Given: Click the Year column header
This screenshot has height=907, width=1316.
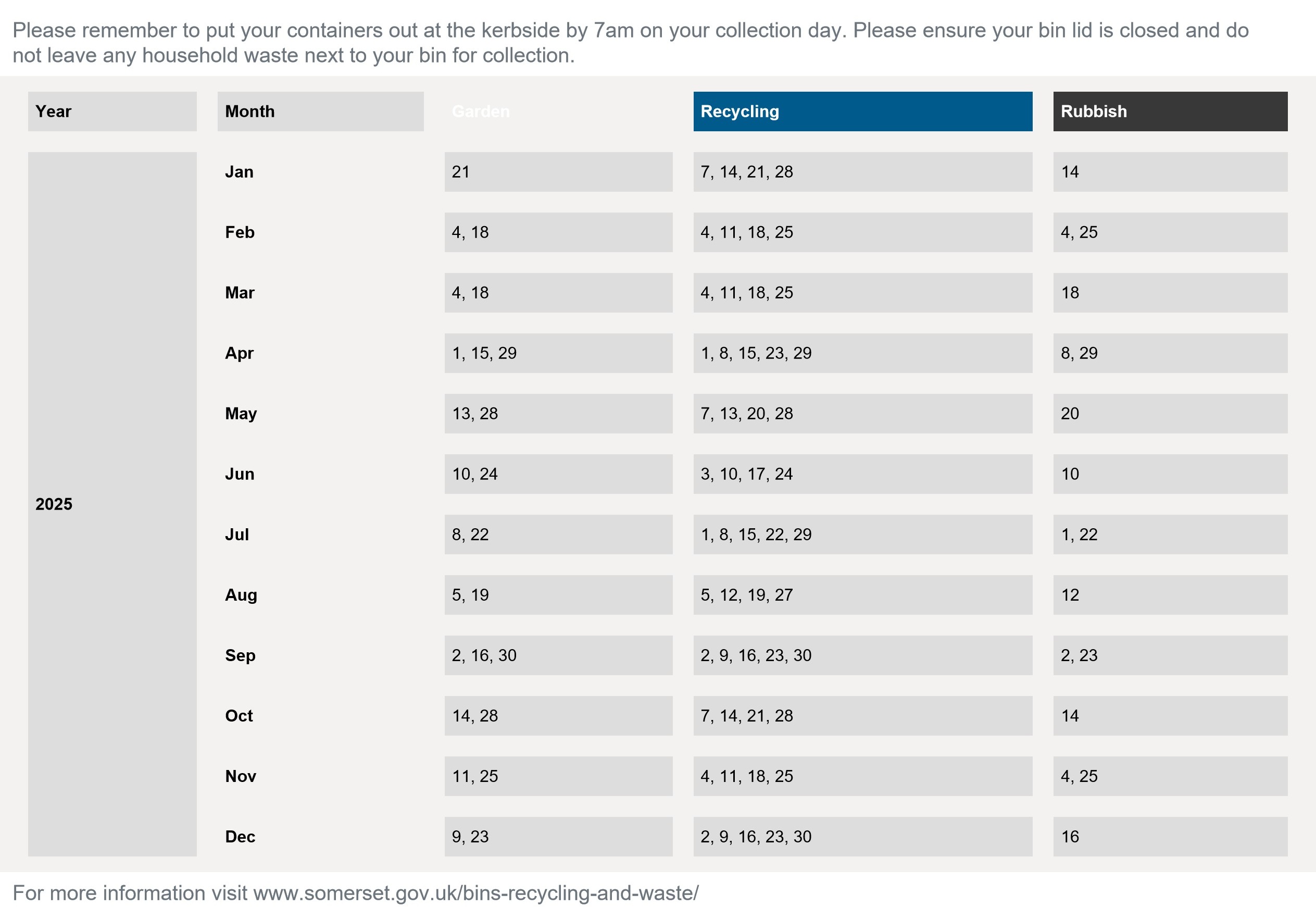Looking at the screenshot, I should pos(112,111).
